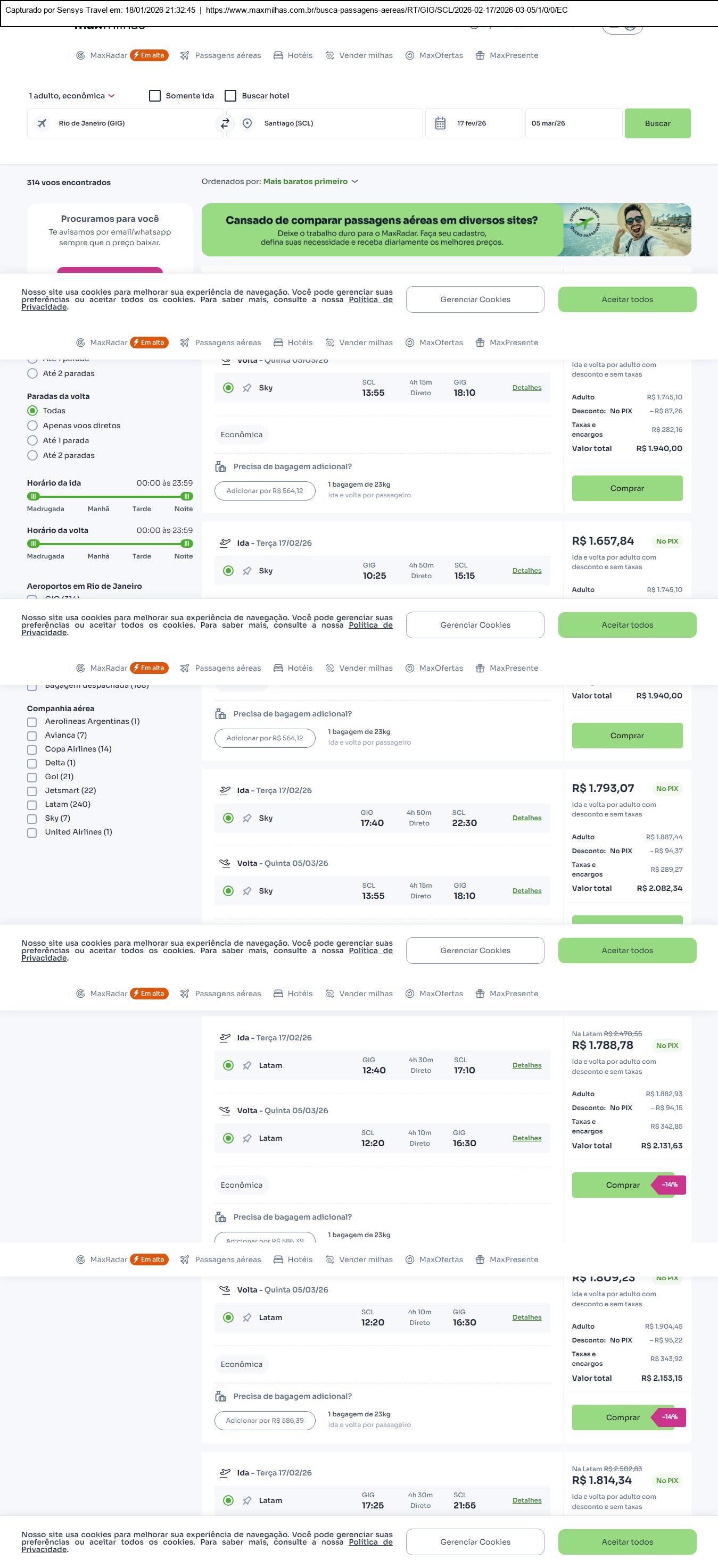This screenshot has height=1568, width=718.
Task: Open the '1 adulto, econômica' passenger dropdown
Action: tap(72, 96)
